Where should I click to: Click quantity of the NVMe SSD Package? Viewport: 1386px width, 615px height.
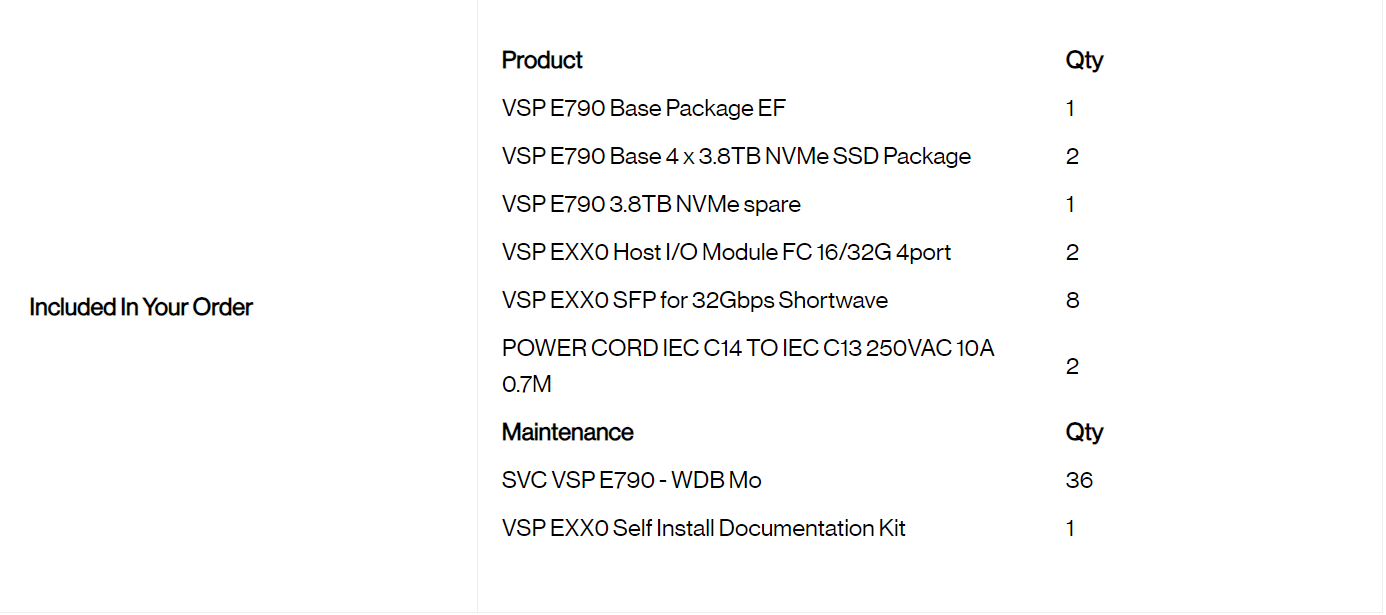point(1072,156)
